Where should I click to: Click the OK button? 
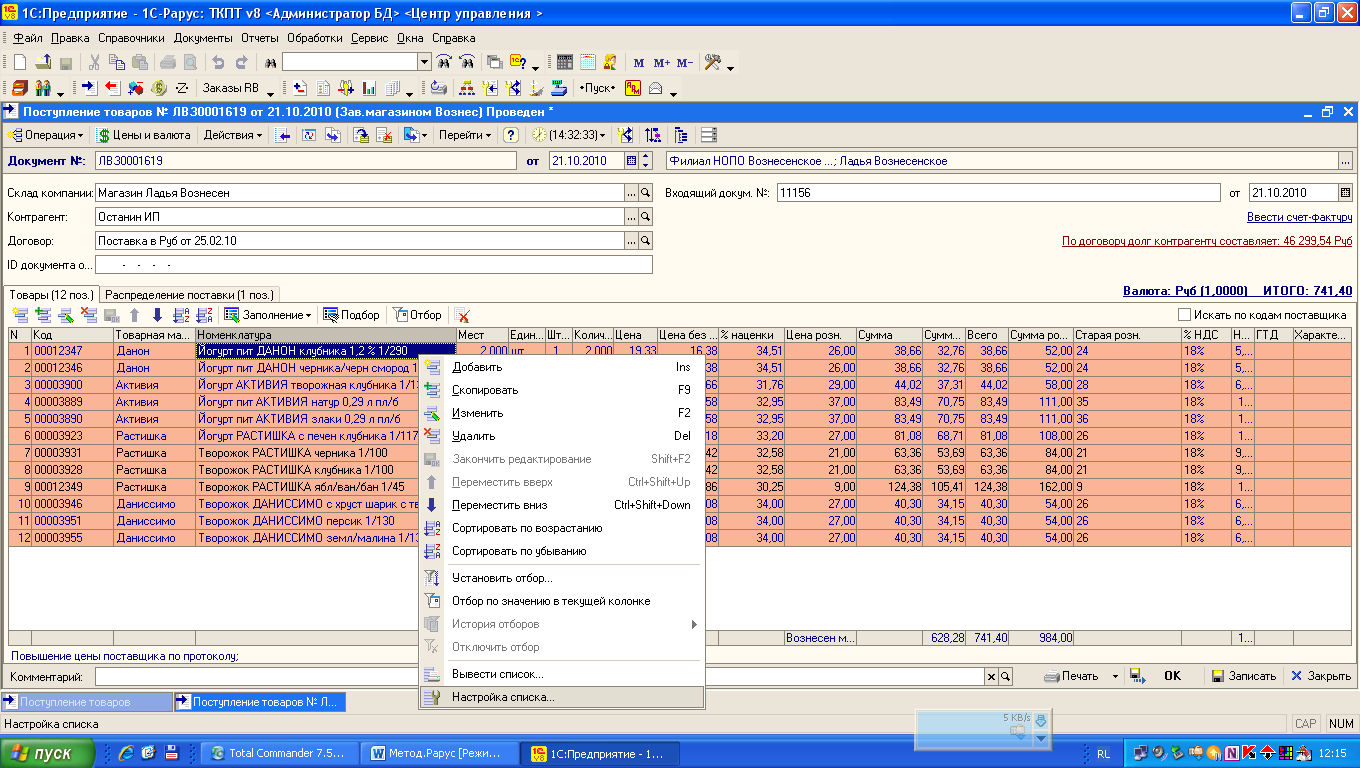point(1173,676)
